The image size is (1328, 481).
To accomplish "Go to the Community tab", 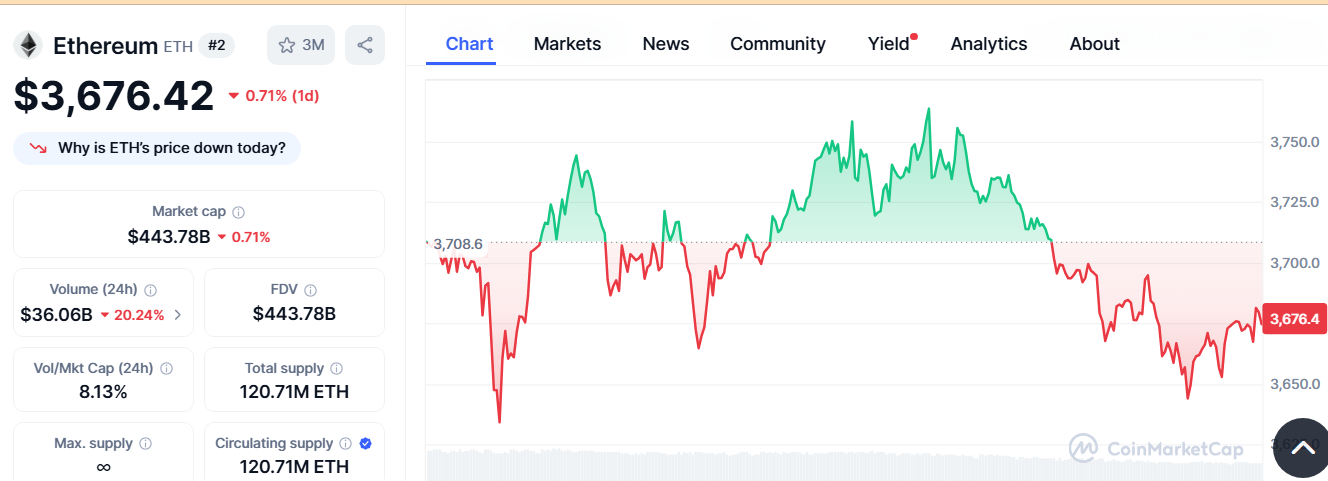I will tap(777, 44).
